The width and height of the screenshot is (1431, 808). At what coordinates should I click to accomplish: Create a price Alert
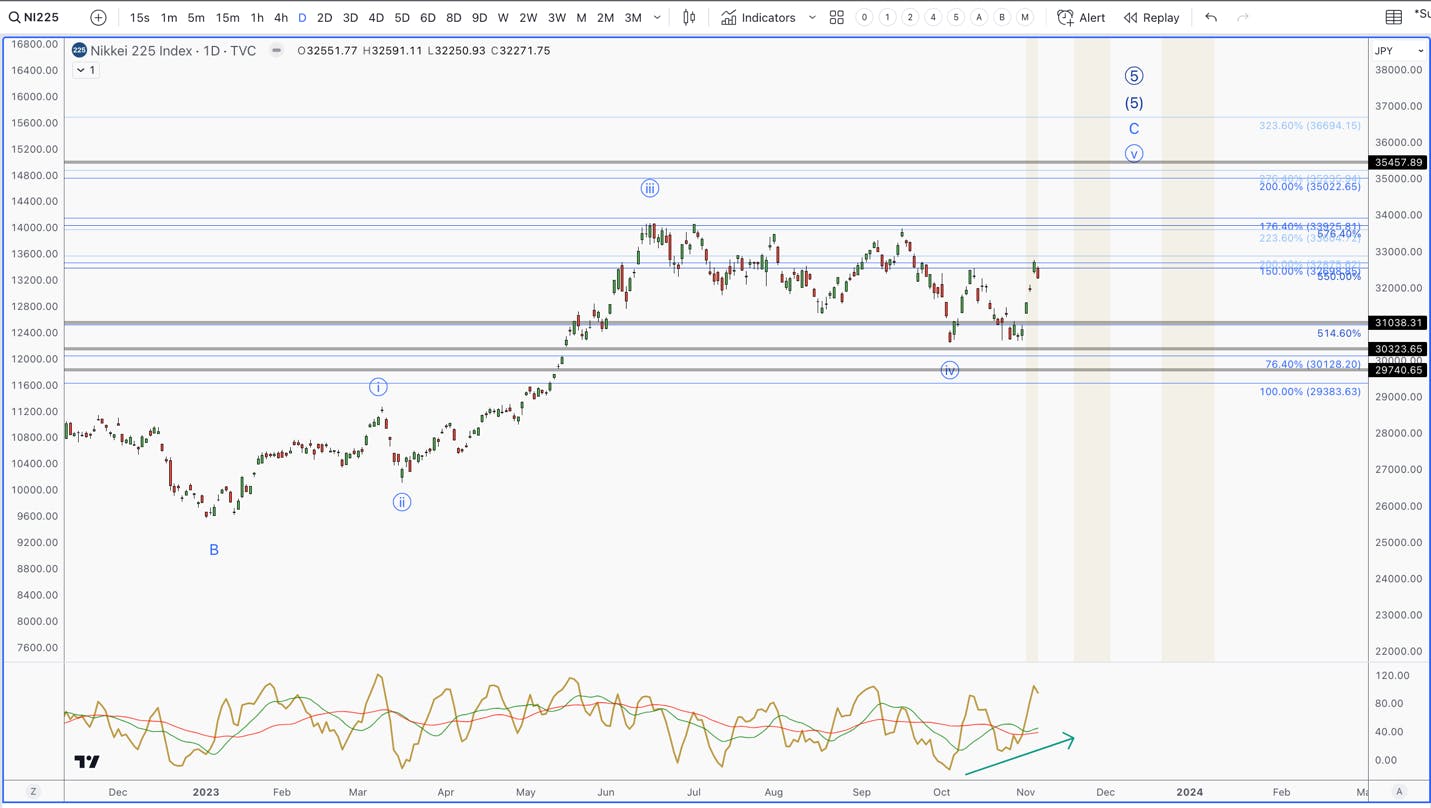tap(1081, 17)
